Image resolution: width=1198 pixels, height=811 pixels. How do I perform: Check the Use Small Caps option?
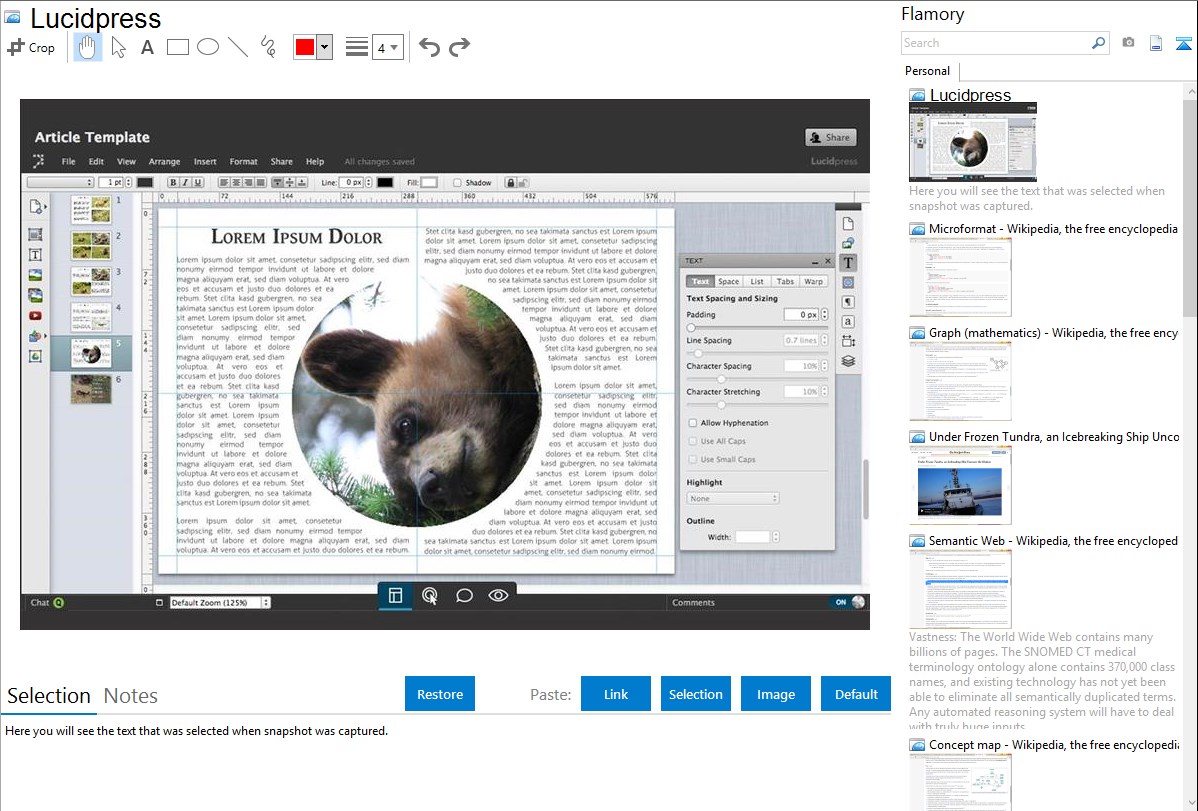click(x=693, y=459)
